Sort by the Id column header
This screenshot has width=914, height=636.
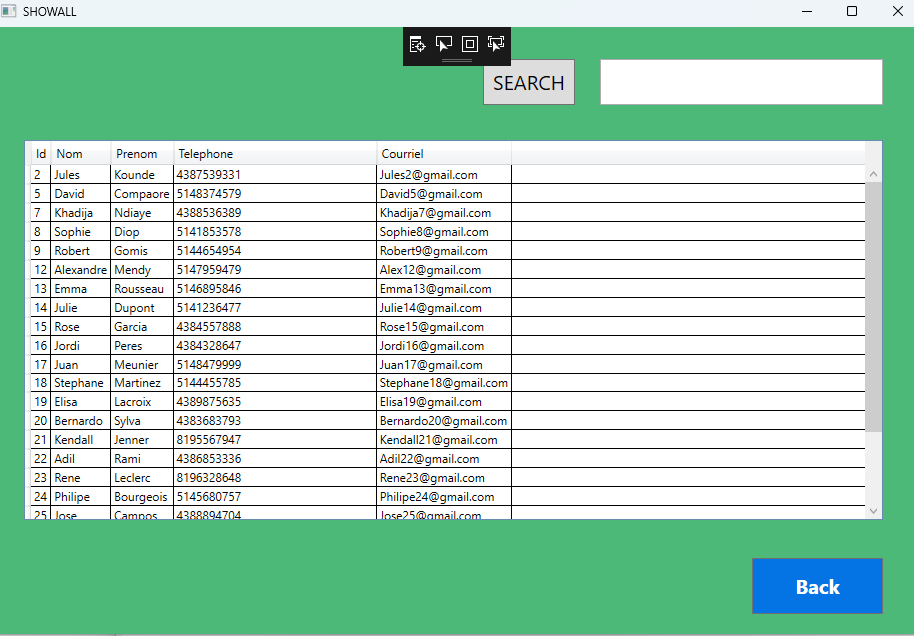tap(40, 153)
